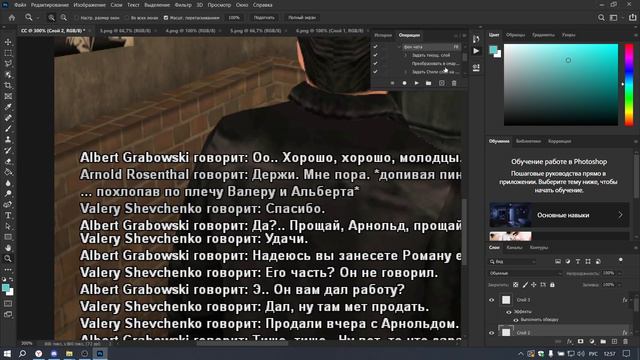Open the layer filter kind dropdown
Image resolution: width=640 pixels, height=360 pixels.
coord(512,262)
